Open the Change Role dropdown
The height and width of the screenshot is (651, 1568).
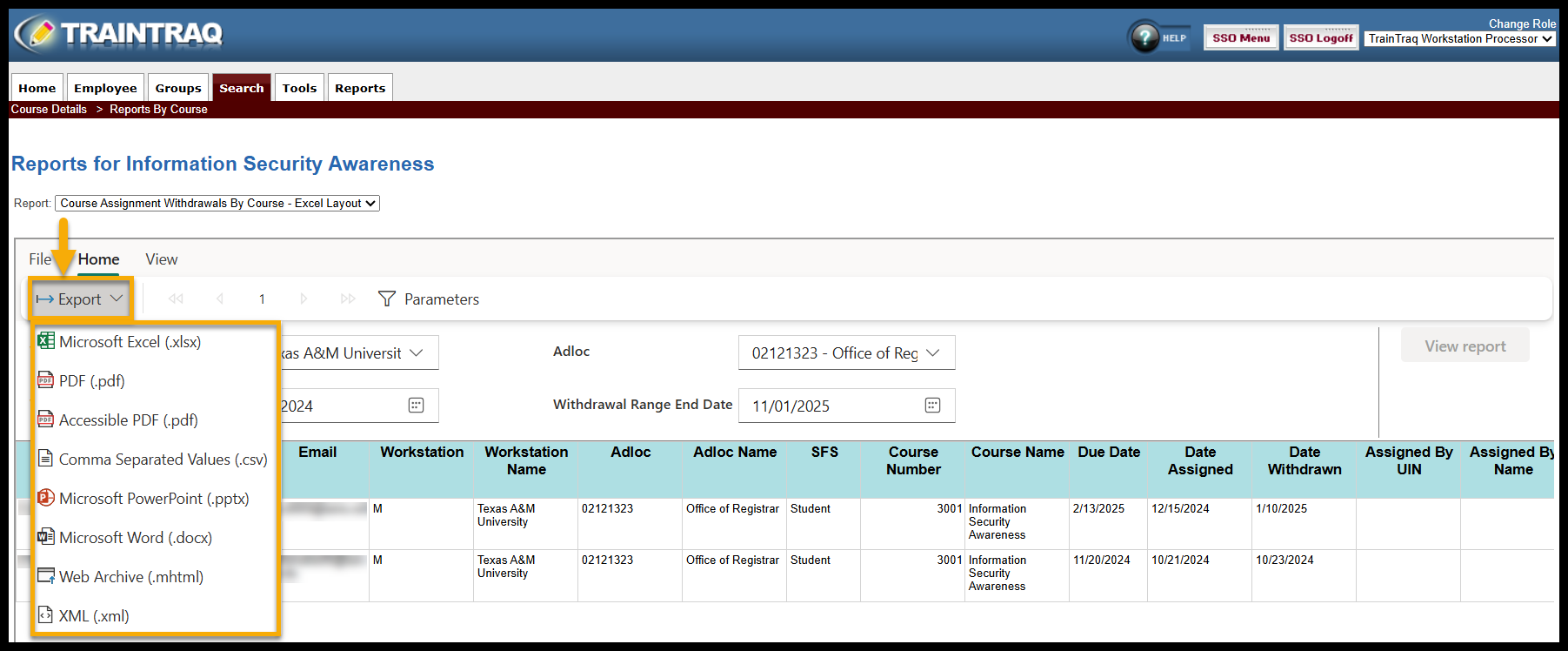(x=1459, y=38)
